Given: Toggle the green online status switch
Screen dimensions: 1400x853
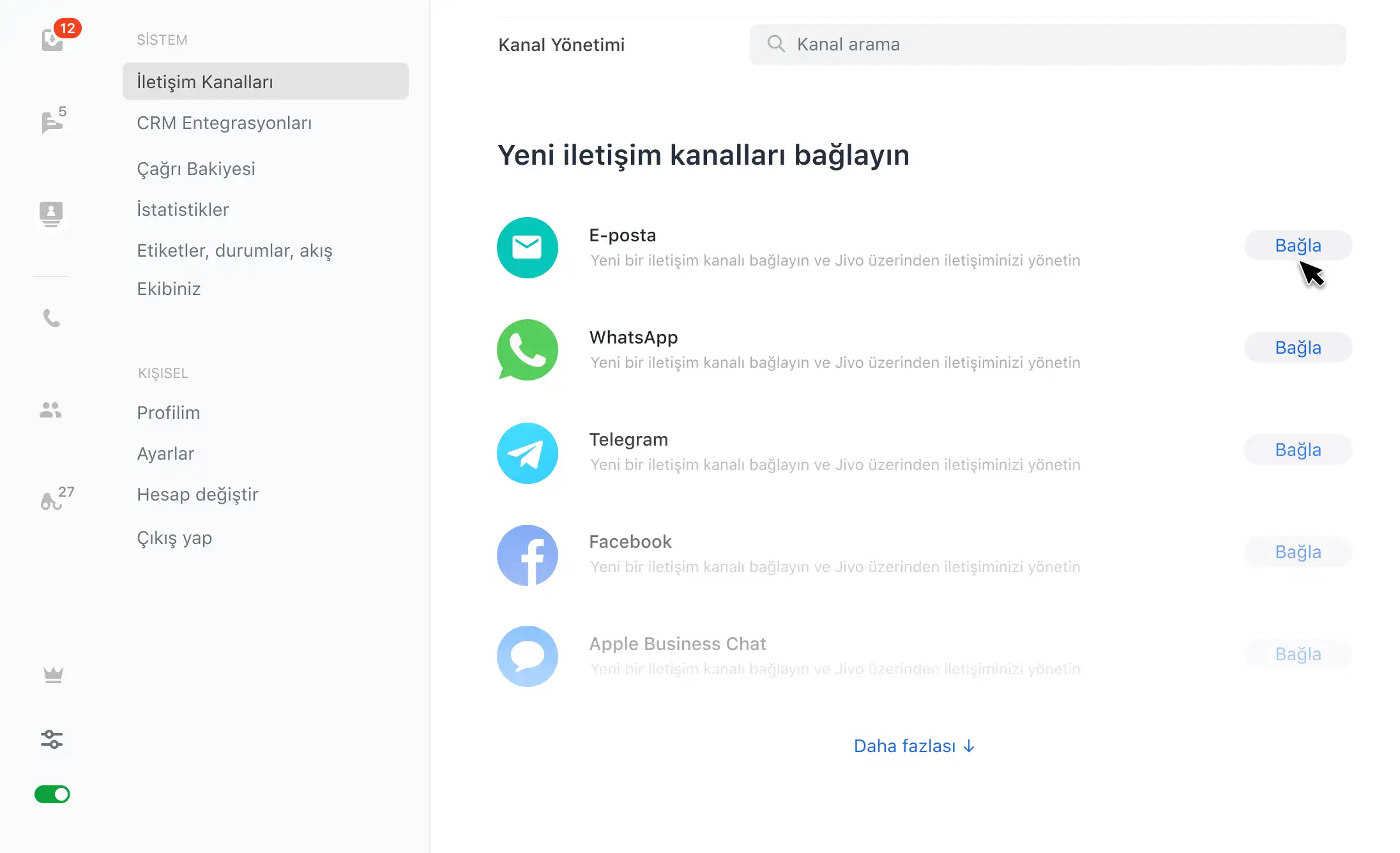Looking at the screenshot, I should click(x=52, y=794).
